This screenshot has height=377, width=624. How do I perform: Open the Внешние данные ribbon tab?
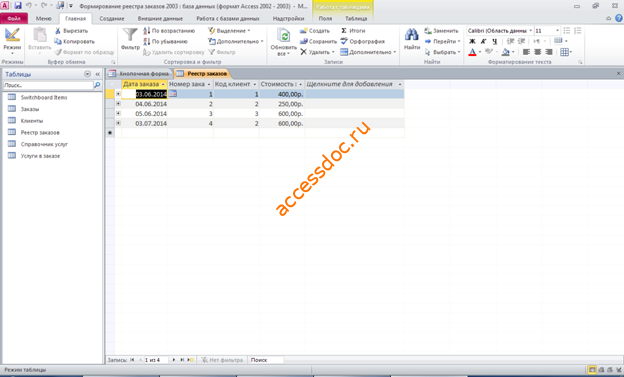point(160,18)
